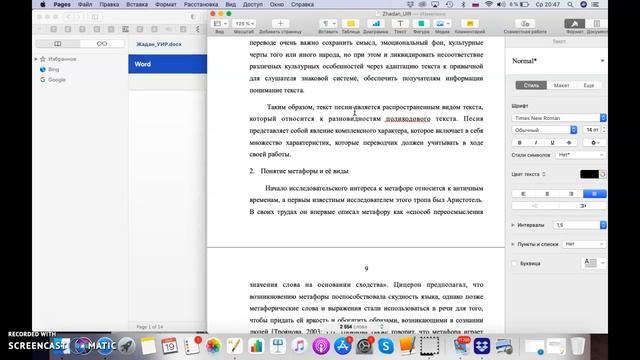Increase the paragraph indent
640x360 pixels.
(x=582, y=206)
